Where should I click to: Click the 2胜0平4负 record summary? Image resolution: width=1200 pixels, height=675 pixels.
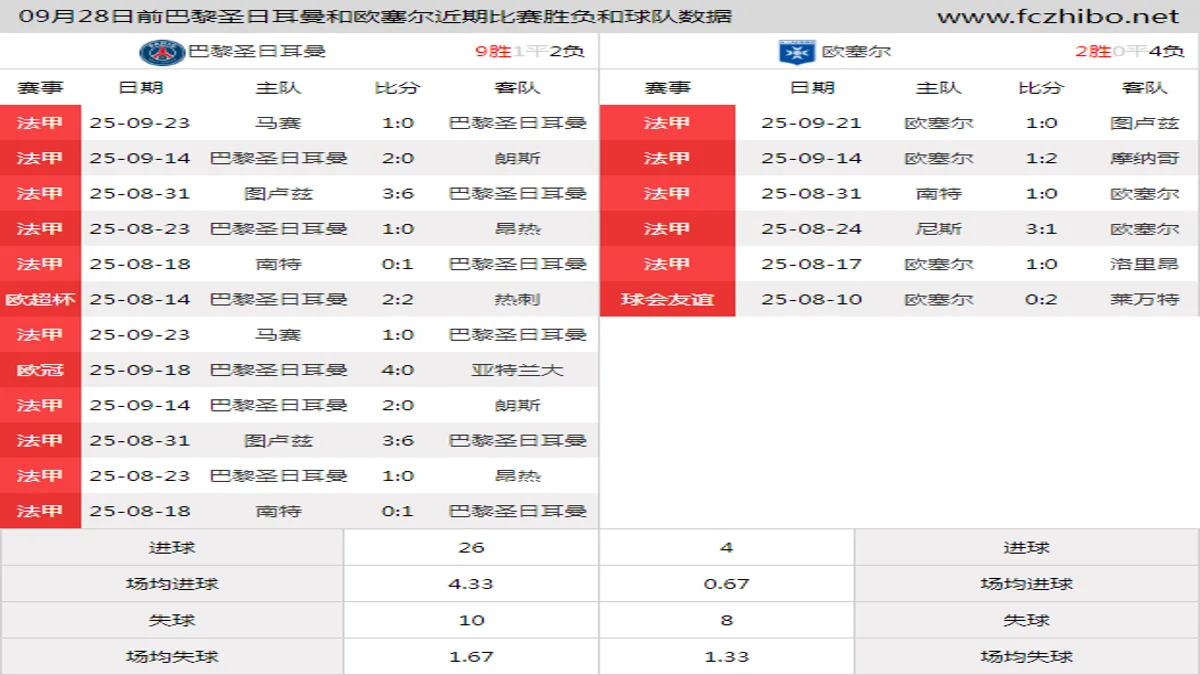(1130, 51)
